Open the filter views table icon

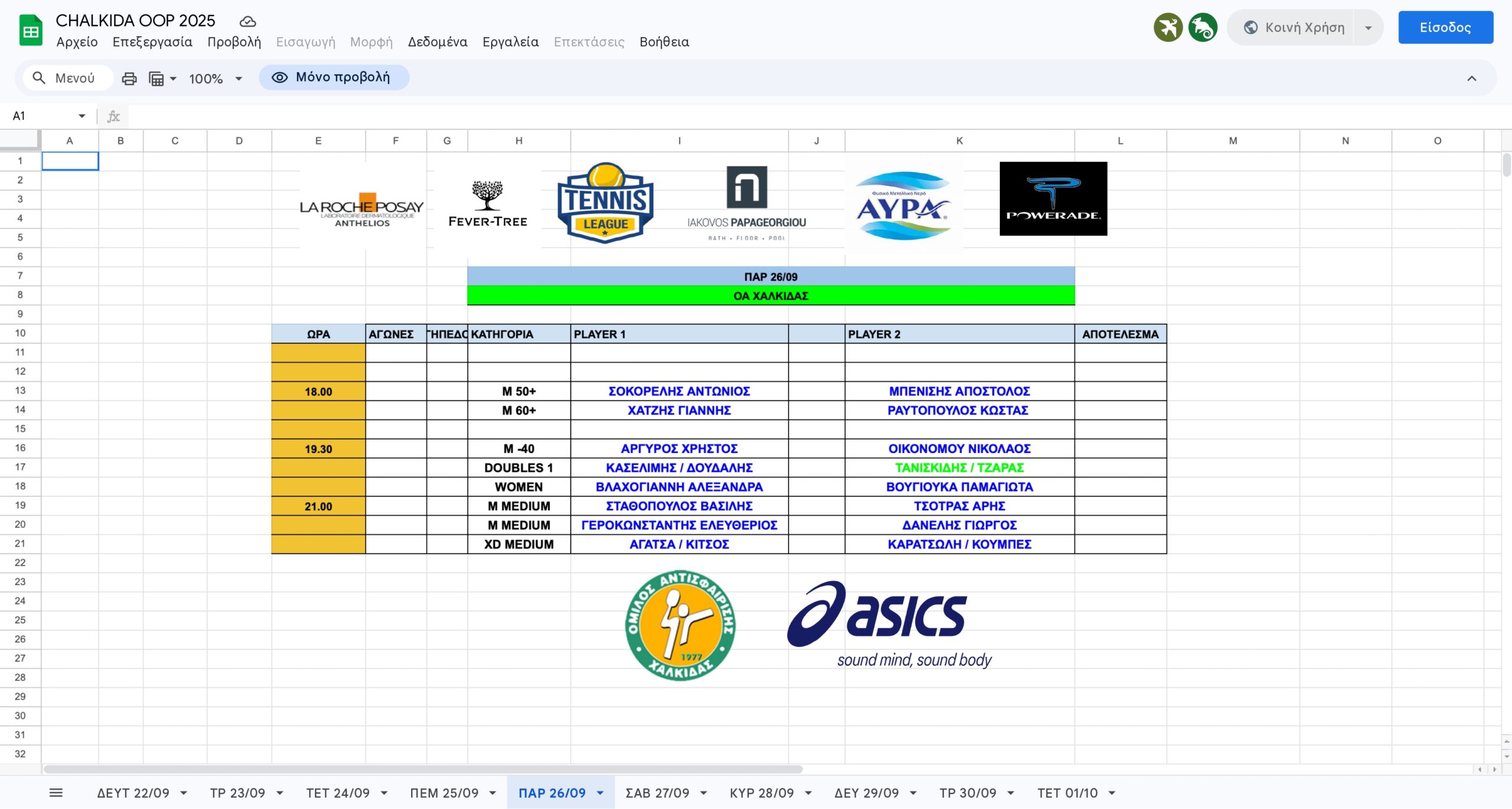(x=156, y=78)
